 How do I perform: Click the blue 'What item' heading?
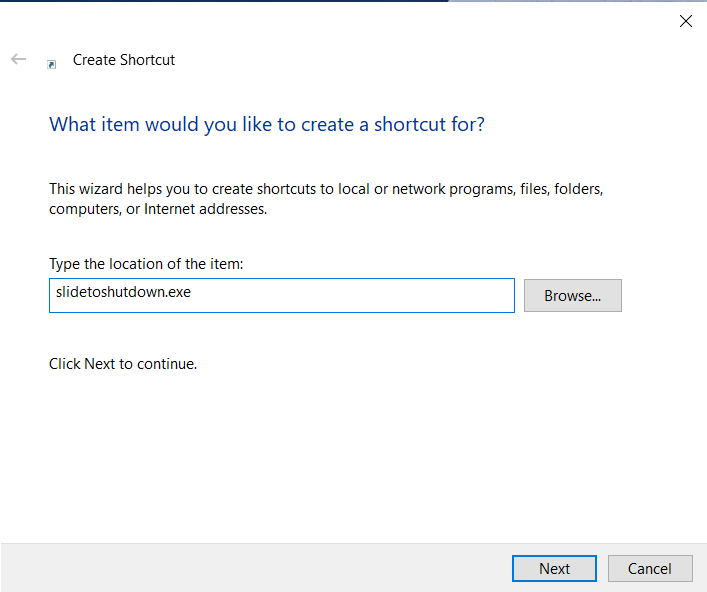tap(266, 124)
